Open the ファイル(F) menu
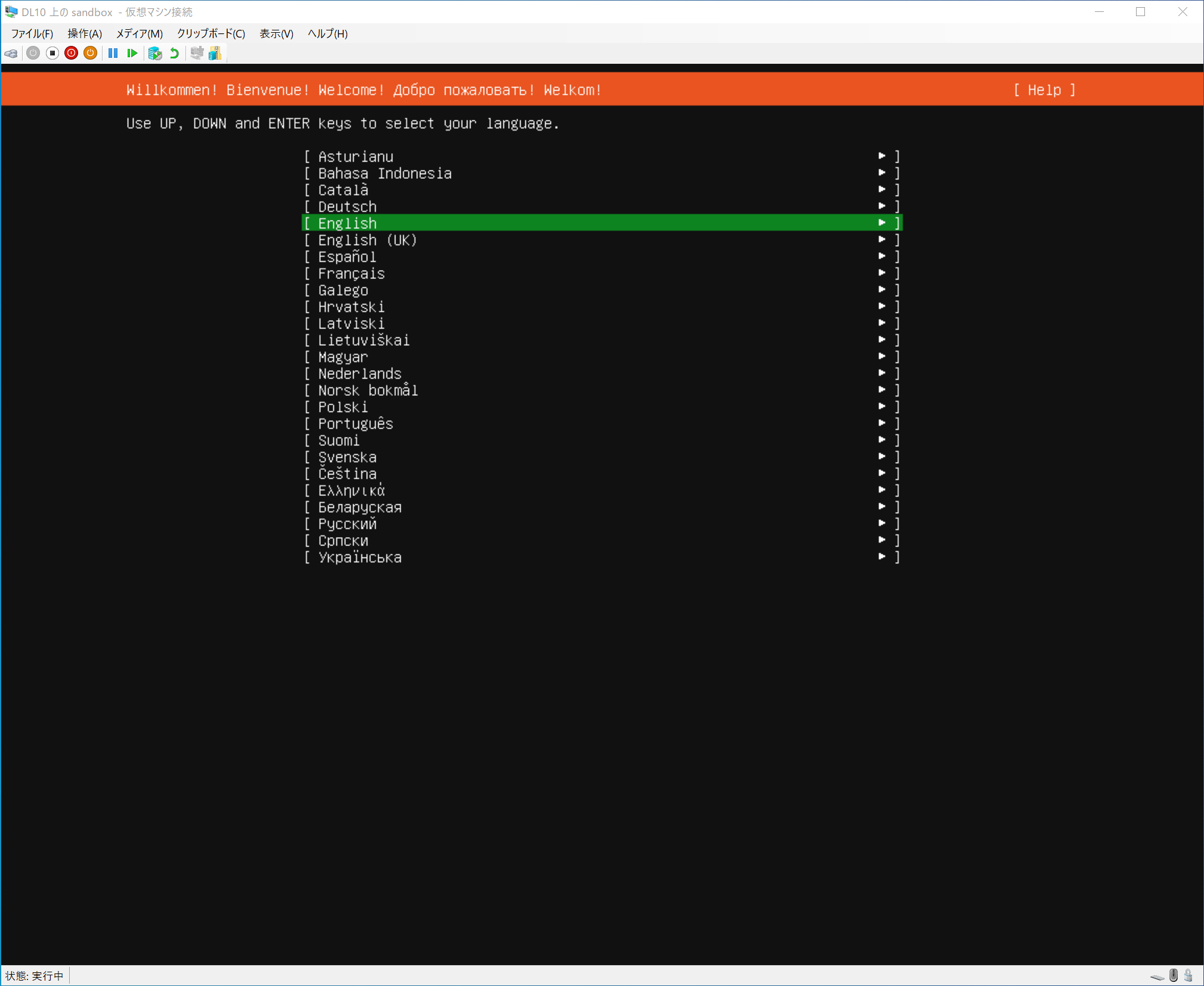The height and width of the screenshot is (986, 1204). coord(32,33)
